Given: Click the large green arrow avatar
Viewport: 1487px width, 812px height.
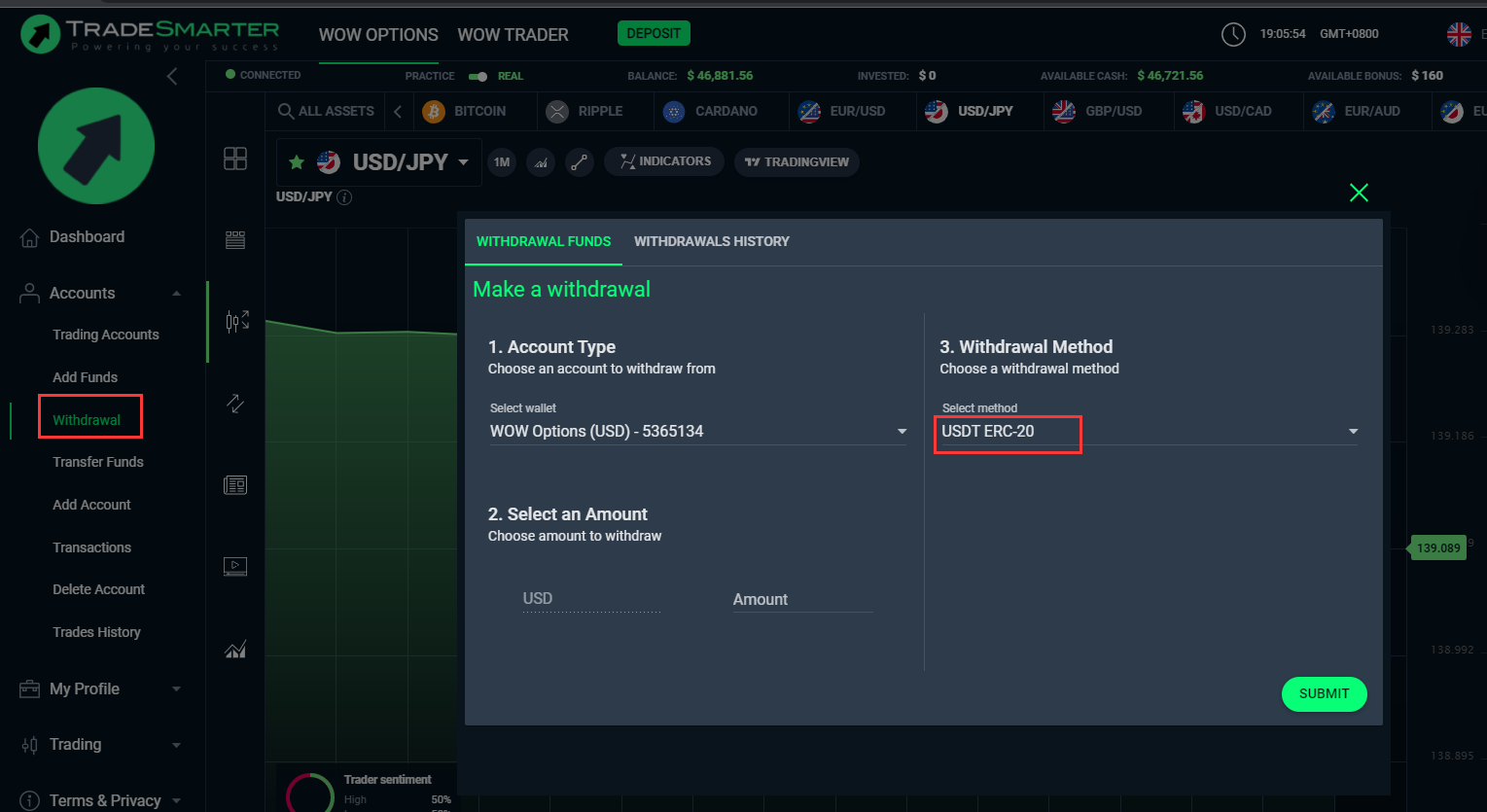Looking at the screenshot, I should click(x=96, y=146).
